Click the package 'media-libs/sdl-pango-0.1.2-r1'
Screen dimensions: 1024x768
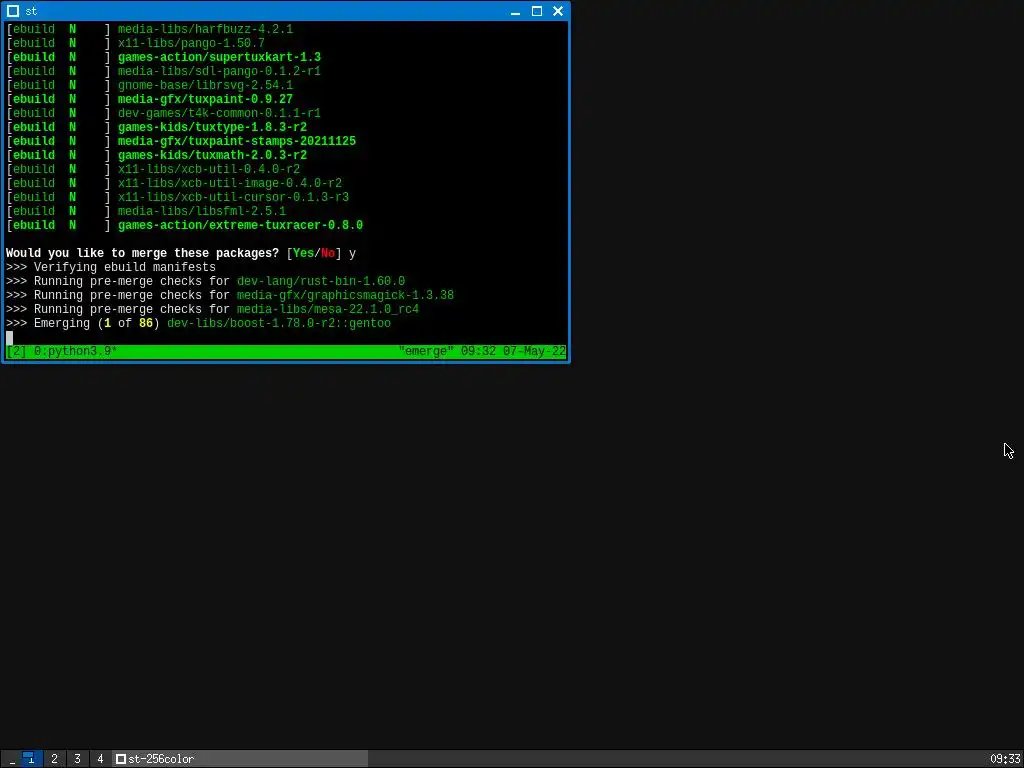coord(219,71)
